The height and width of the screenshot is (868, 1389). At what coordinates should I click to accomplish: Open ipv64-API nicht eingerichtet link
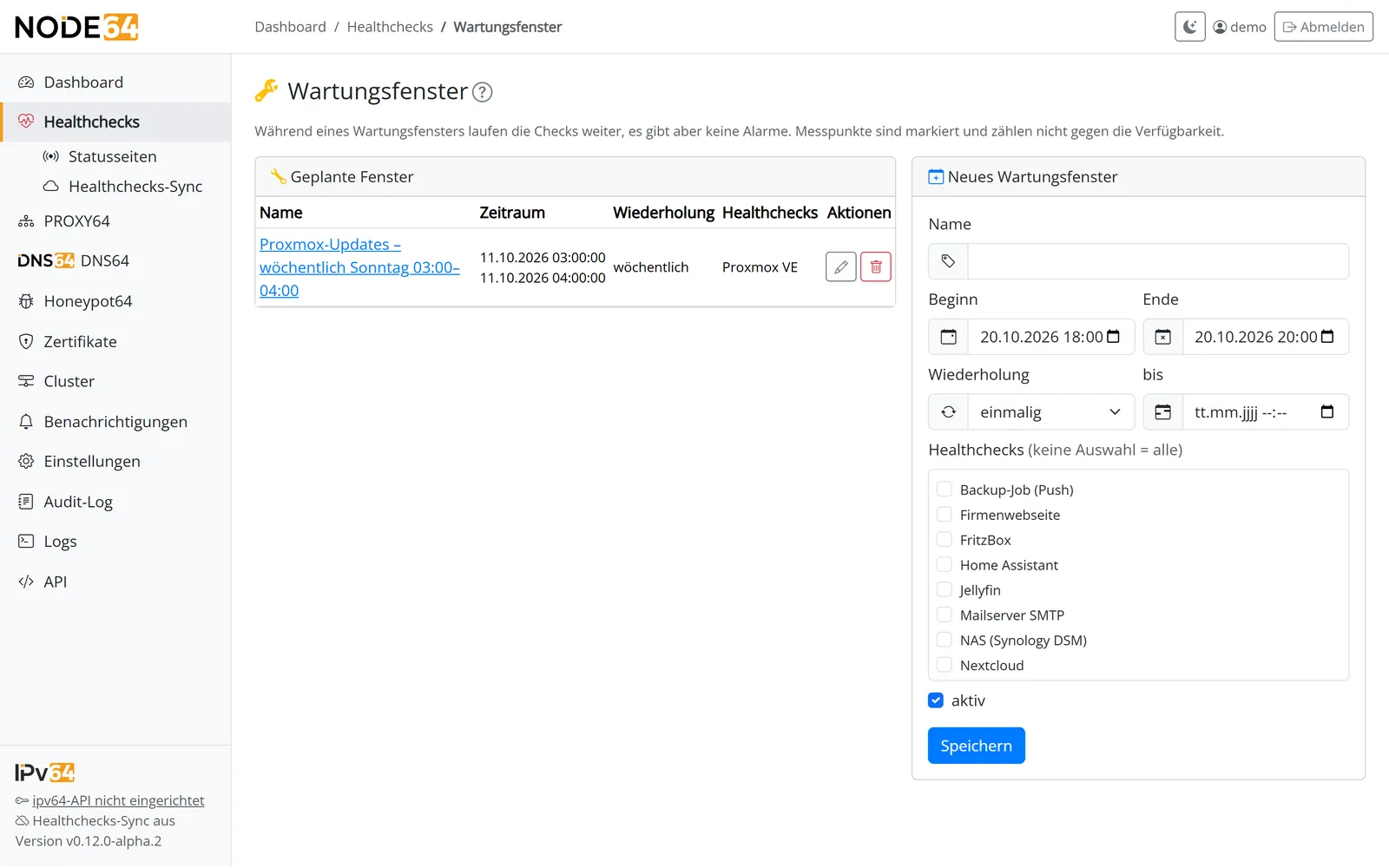click(x=118, y=800)
